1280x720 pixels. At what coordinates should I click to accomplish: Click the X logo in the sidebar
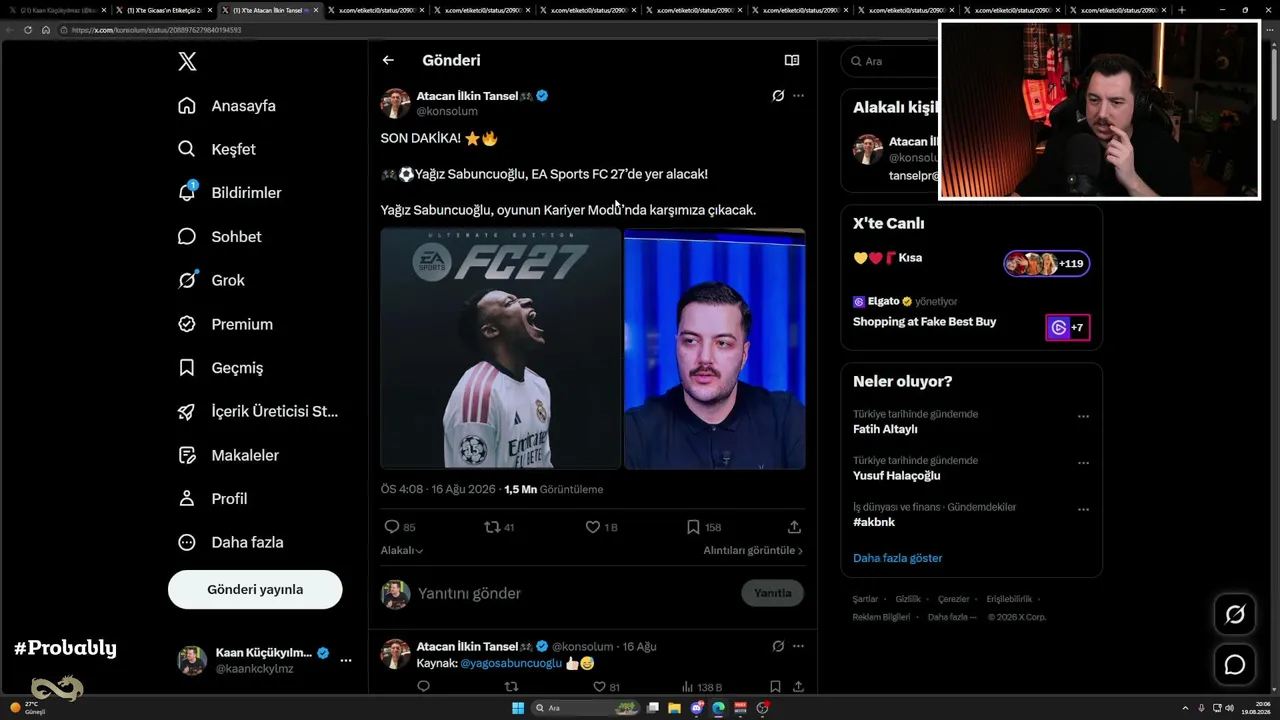point(187,61)
